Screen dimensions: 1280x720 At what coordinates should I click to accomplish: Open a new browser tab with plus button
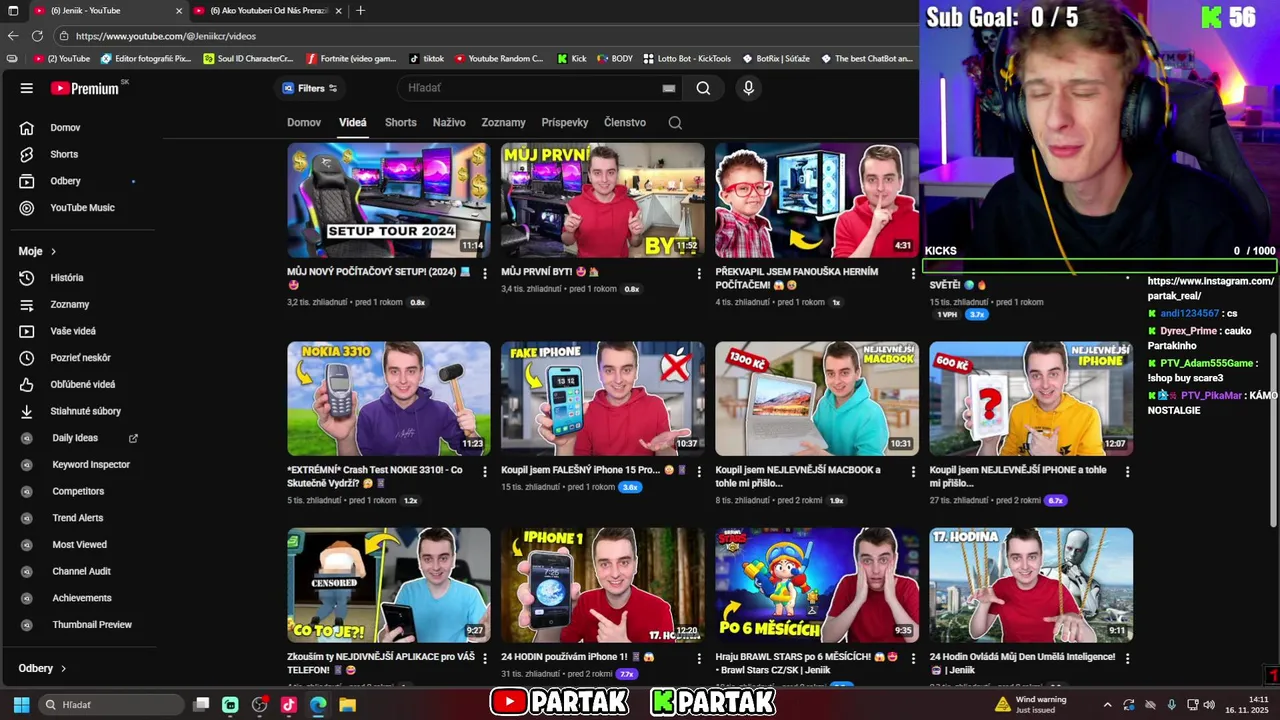coord(360,11)
